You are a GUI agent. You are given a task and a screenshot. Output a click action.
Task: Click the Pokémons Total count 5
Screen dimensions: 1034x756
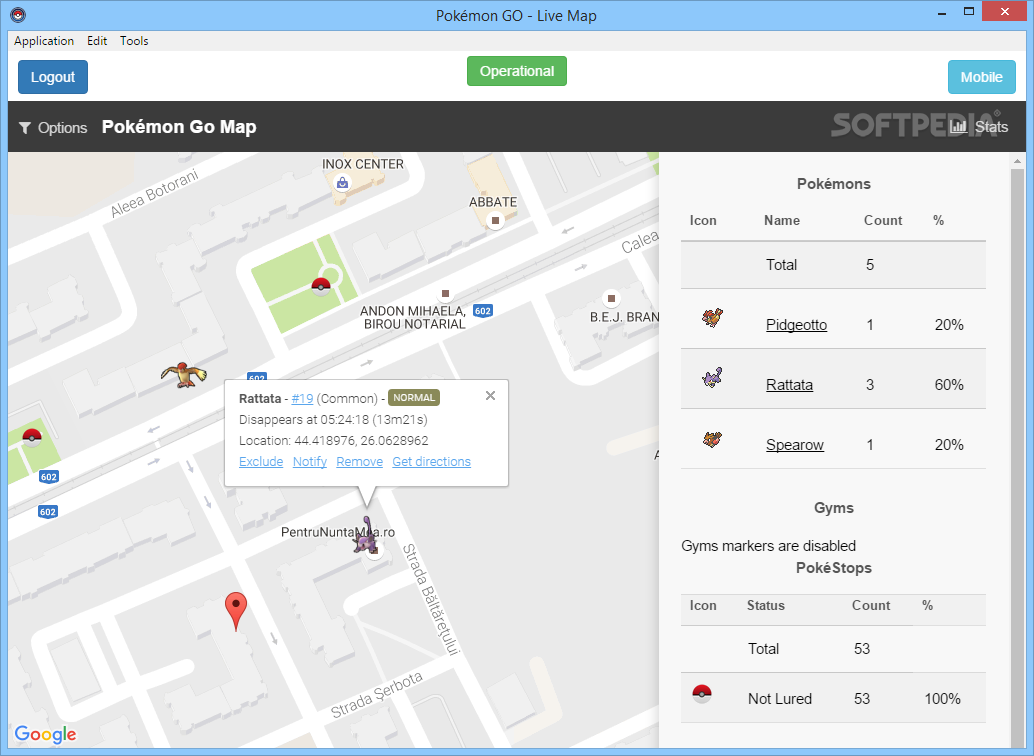pos(870,265)
